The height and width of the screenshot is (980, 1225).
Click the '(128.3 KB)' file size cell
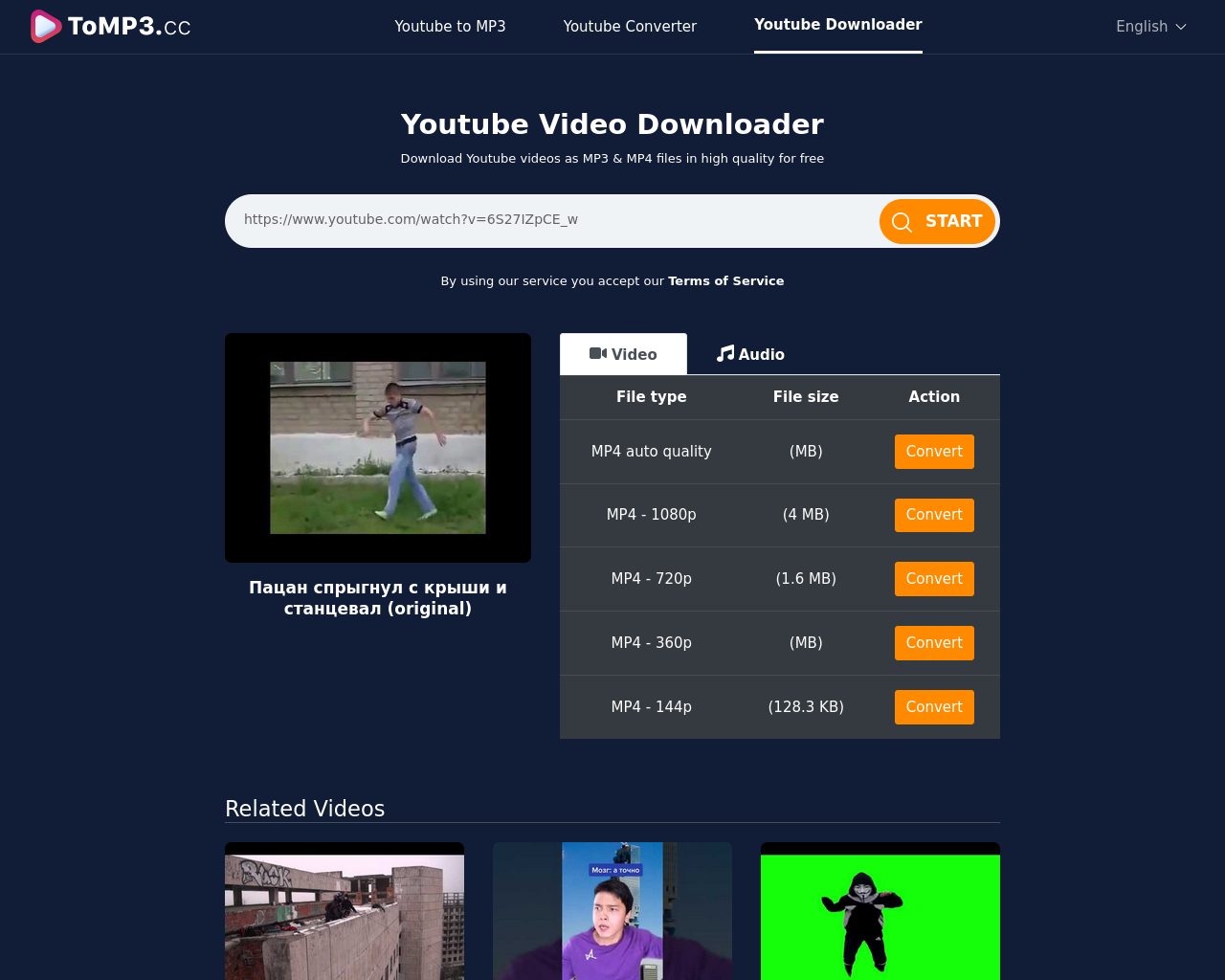[806, 707]
